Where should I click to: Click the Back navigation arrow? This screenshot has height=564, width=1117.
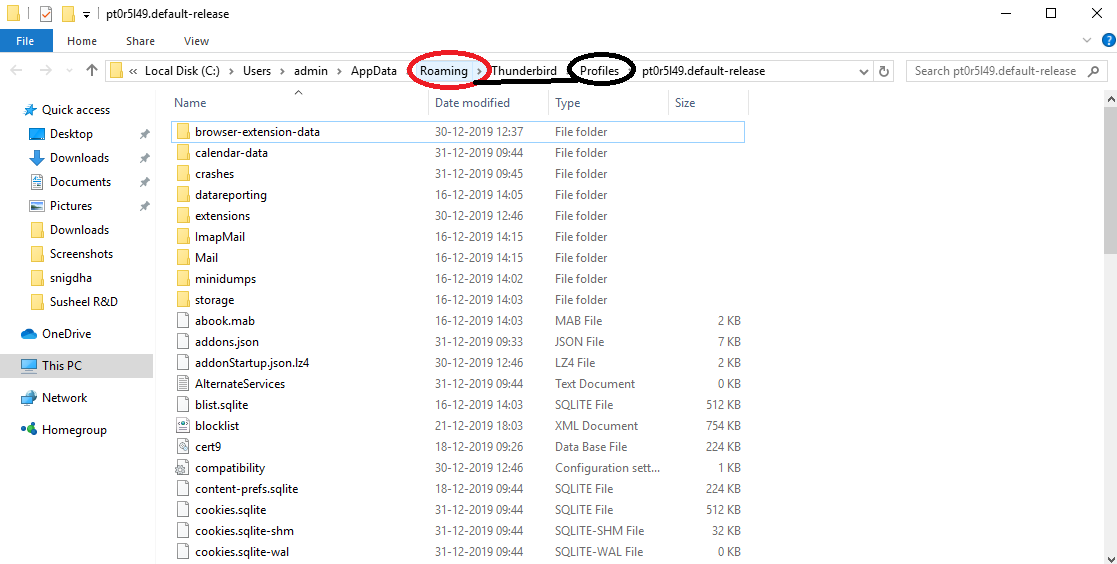pos(17,70)
